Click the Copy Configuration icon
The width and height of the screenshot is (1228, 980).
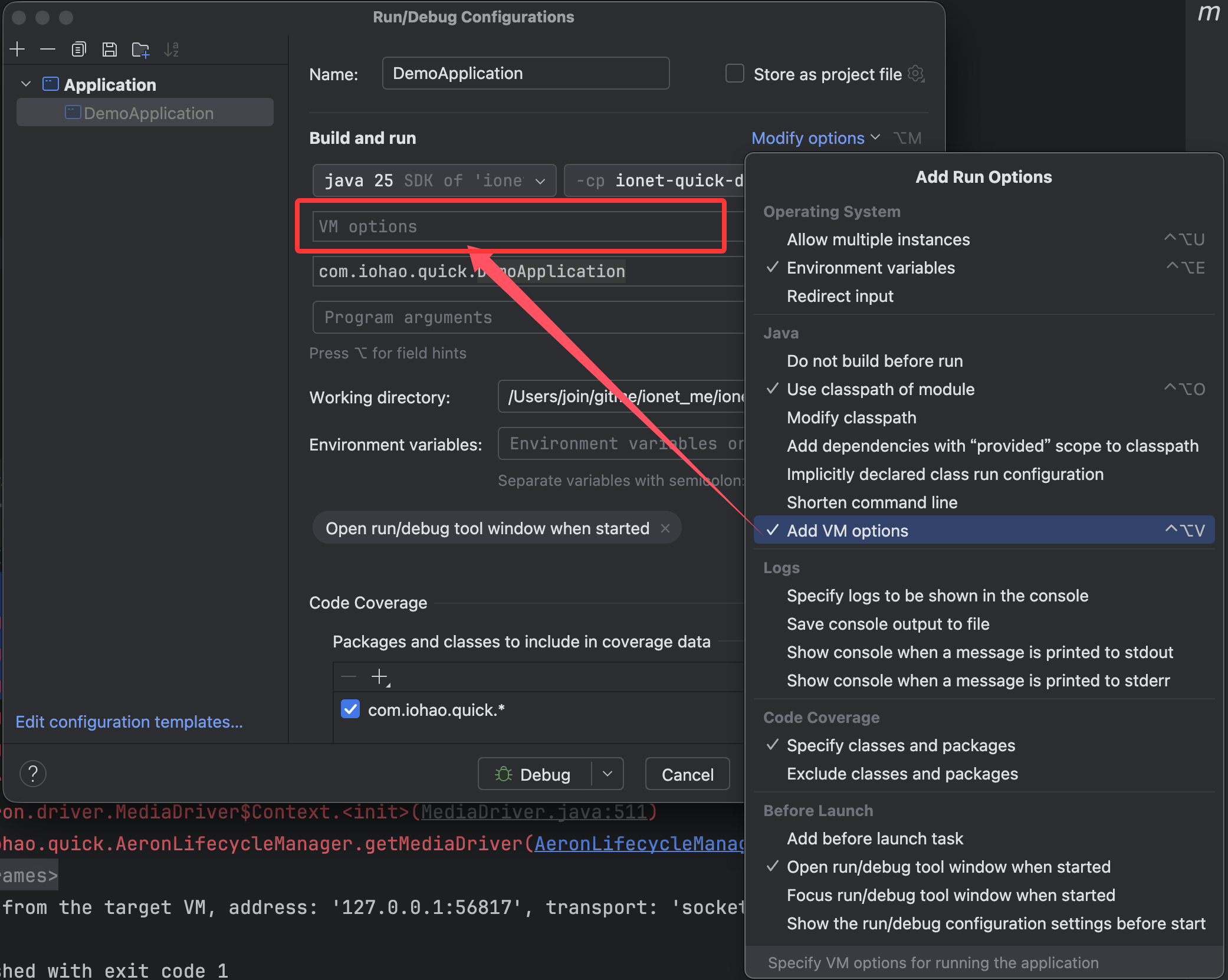point(78,50)
